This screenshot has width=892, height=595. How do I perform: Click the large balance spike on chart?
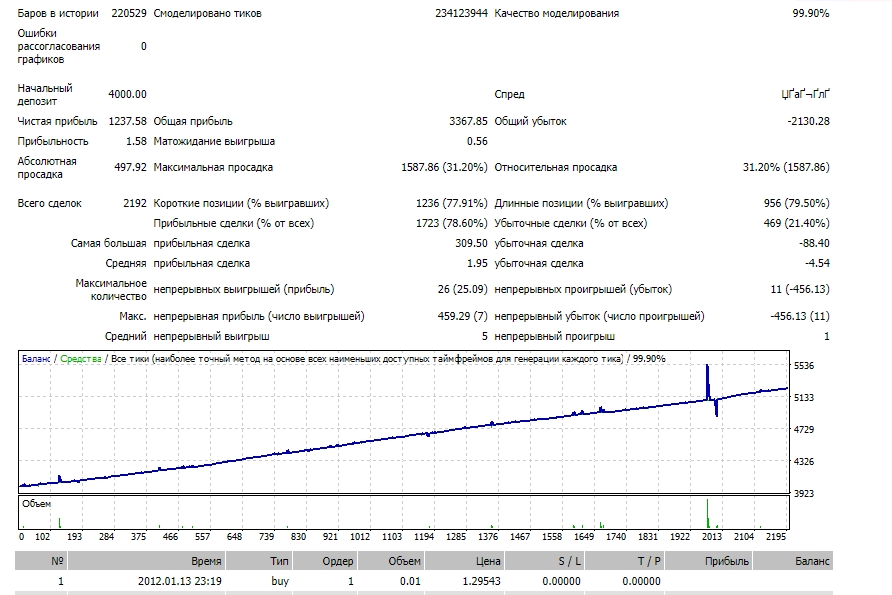pyautogui.click(x=708, y=381)
